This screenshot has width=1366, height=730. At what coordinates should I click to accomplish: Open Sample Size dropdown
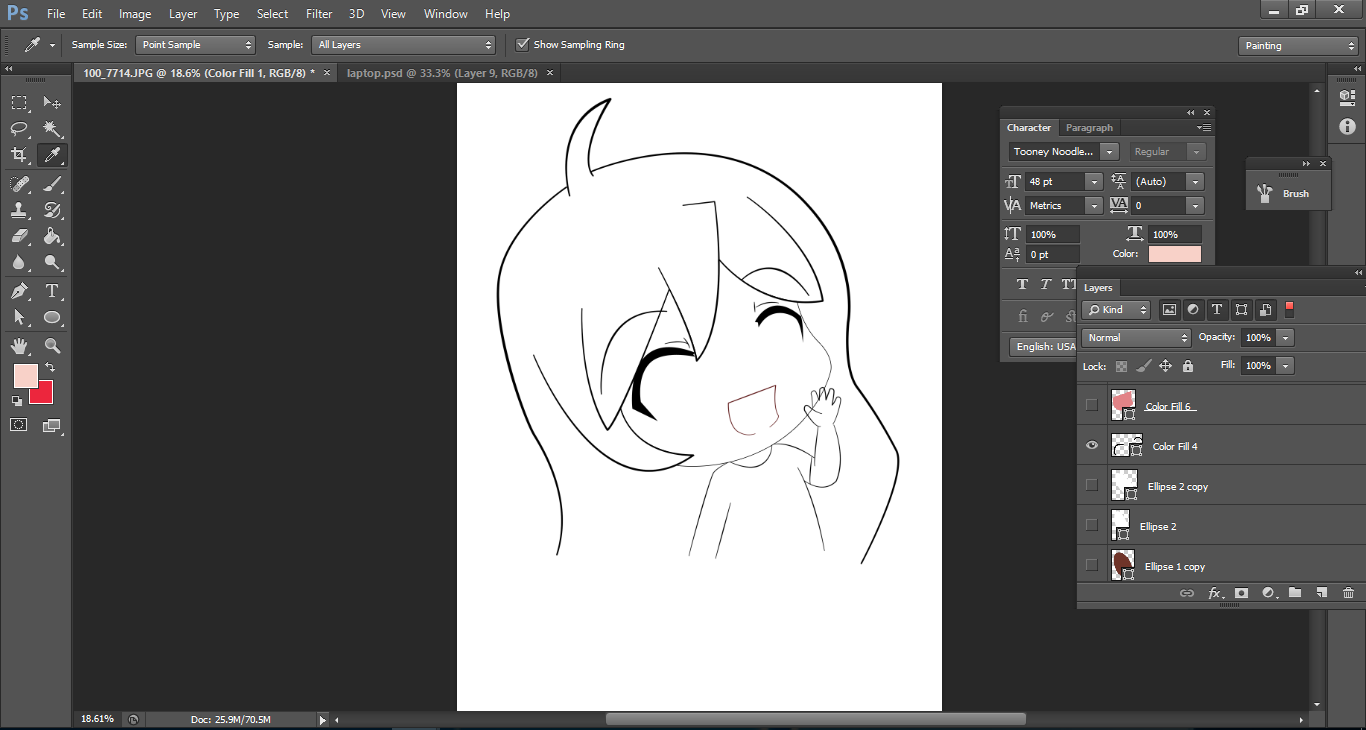(197, 45)
